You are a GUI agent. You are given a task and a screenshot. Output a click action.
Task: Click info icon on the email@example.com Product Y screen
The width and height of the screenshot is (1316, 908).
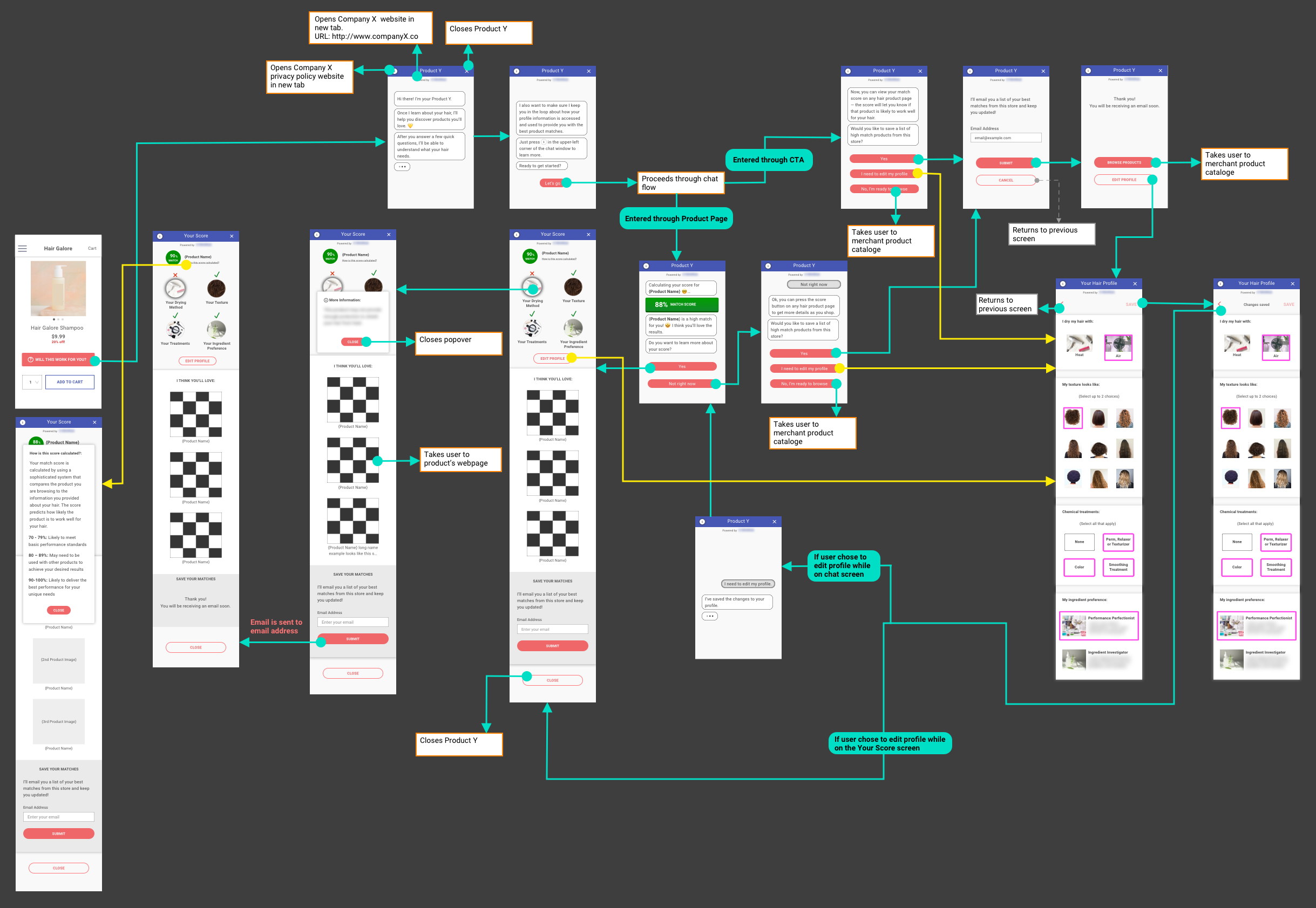click(970, 71)
